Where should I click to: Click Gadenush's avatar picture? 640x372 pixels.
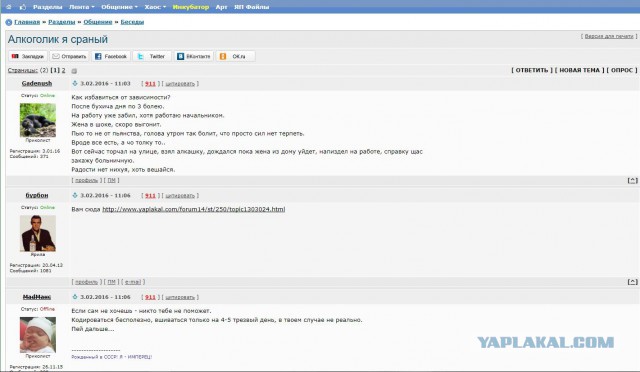(38, 120)
